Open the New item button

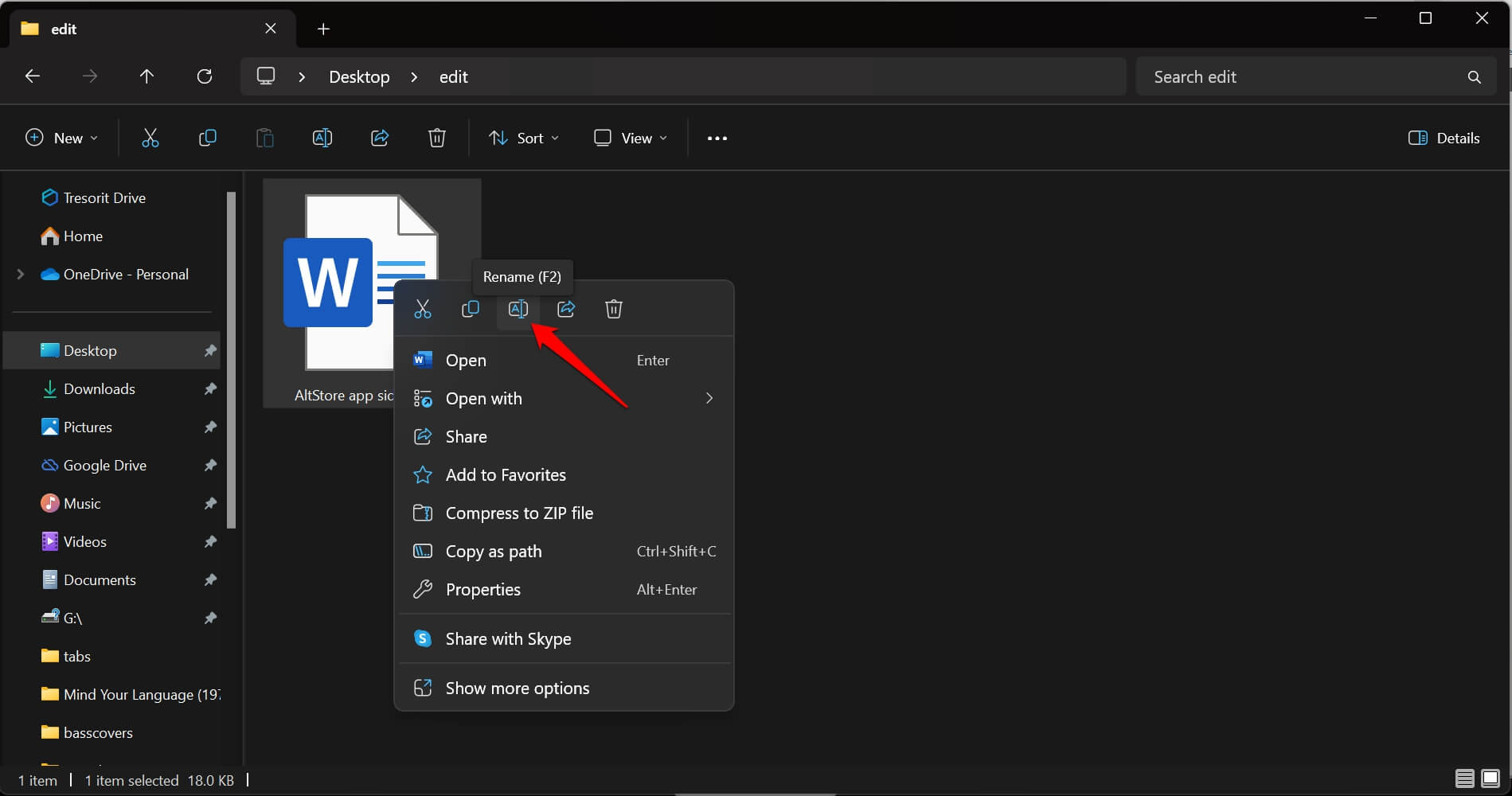pos(62,138)
